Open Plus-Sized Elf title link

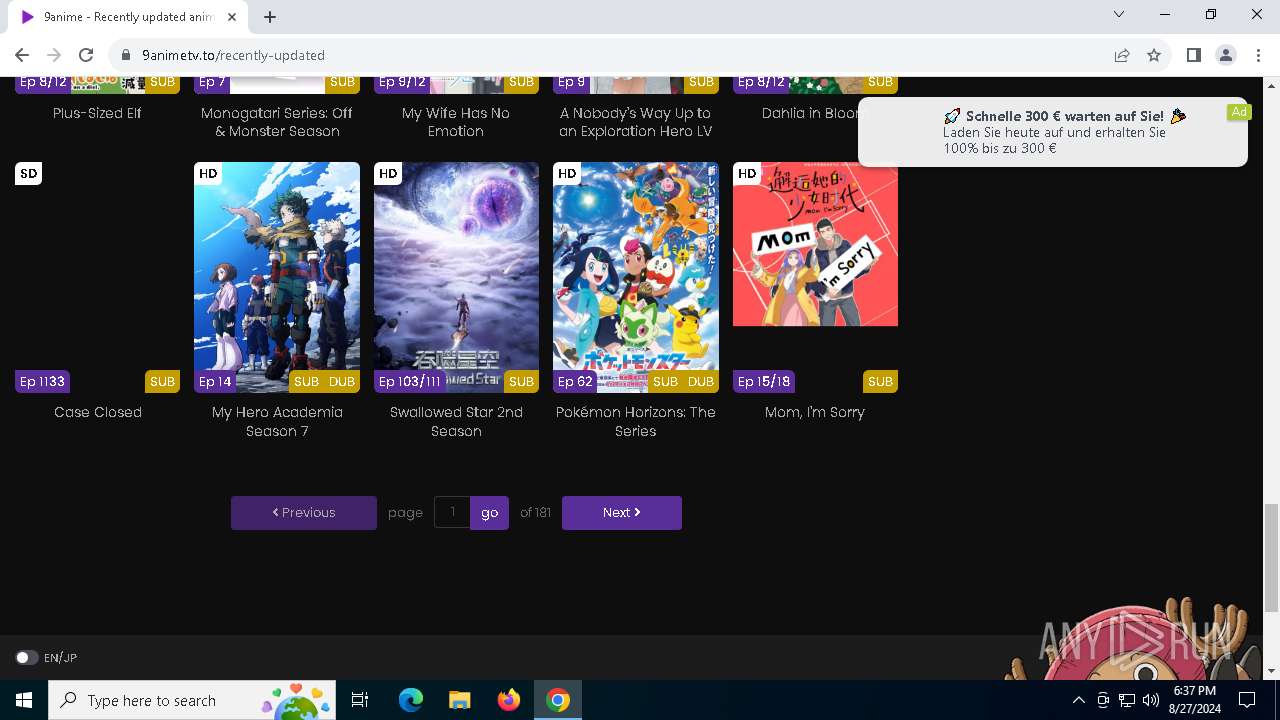tap(97, 113)
